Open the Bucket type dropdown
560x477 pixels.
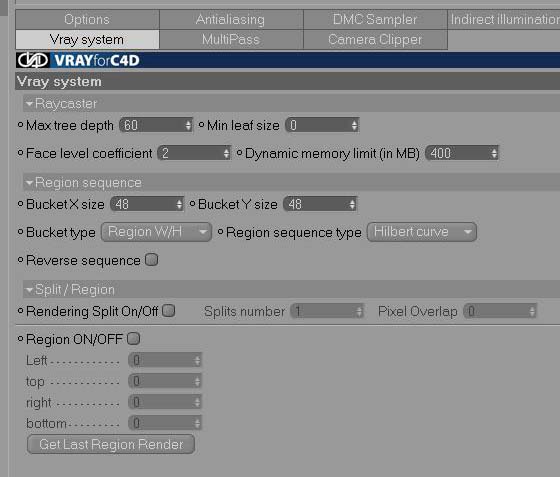click(156, 232)
